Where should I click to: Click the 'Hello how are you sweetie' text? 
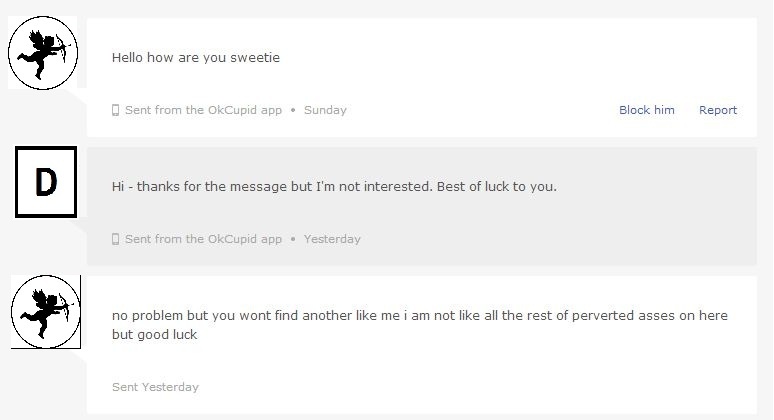(196, 58)
